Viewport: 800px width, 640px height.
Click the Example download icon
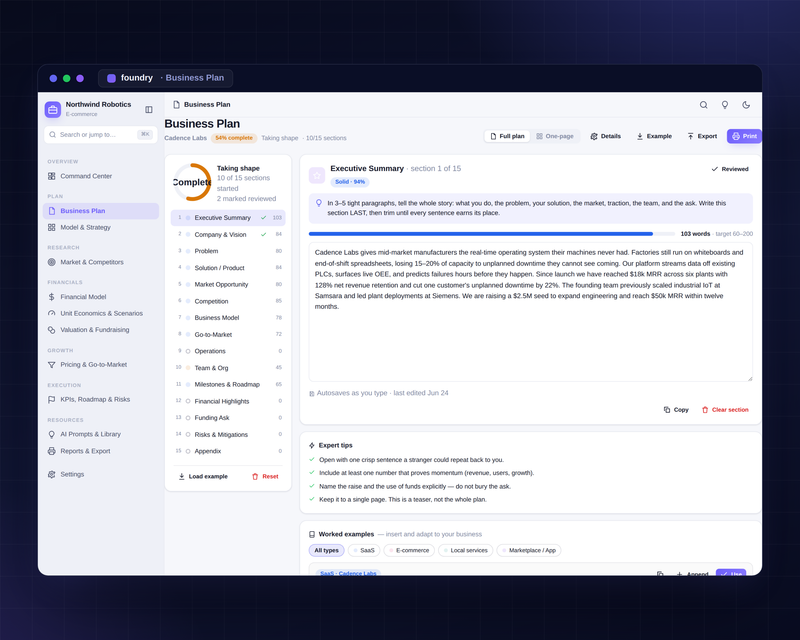click(640, 136)
